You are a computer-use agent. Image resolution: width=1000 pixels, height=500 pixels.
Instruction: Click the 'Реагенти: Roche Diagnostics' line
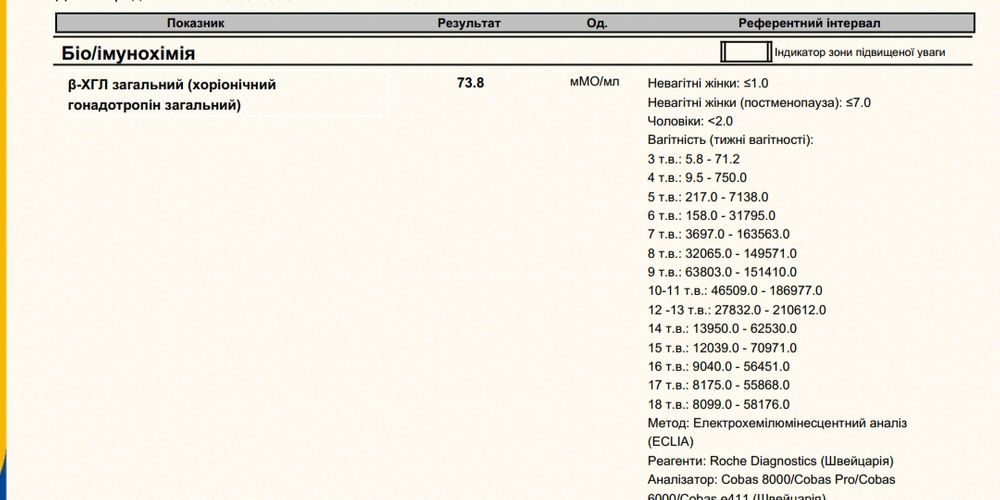pos(770,461)
